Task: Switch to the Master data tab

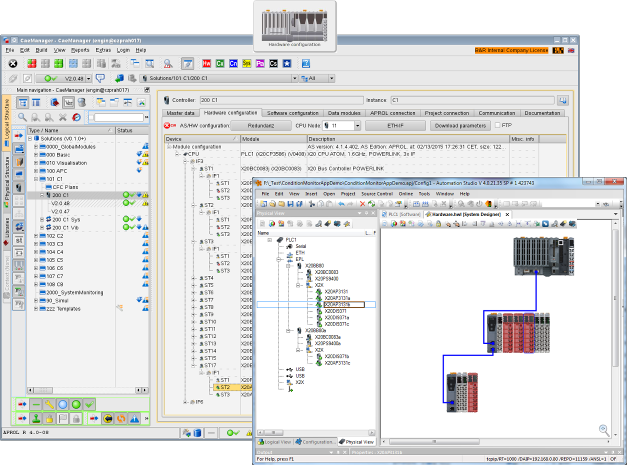Action: pos(180,113)
